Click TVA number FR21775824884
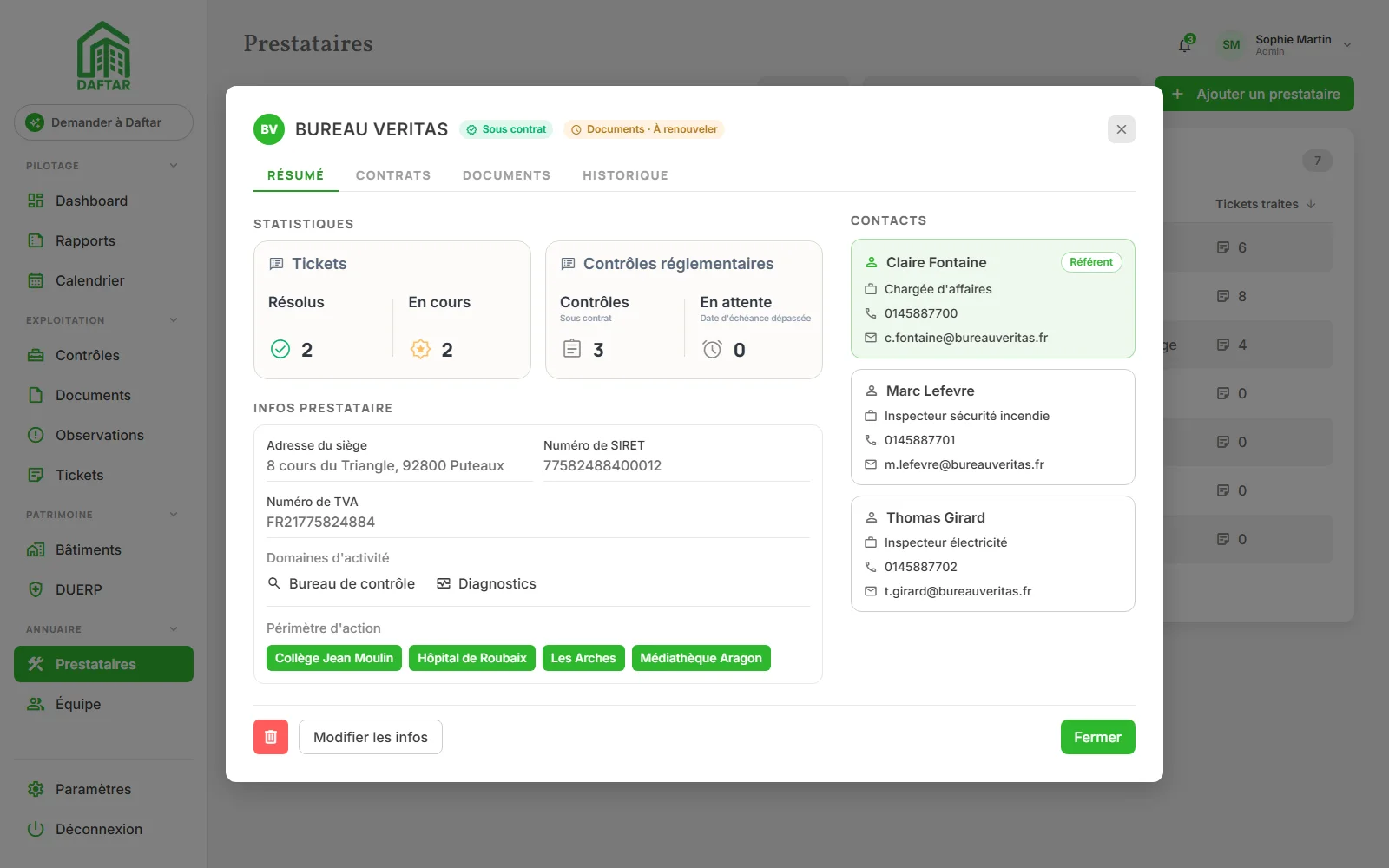The image size is (1389, 868). click(321, 523)
